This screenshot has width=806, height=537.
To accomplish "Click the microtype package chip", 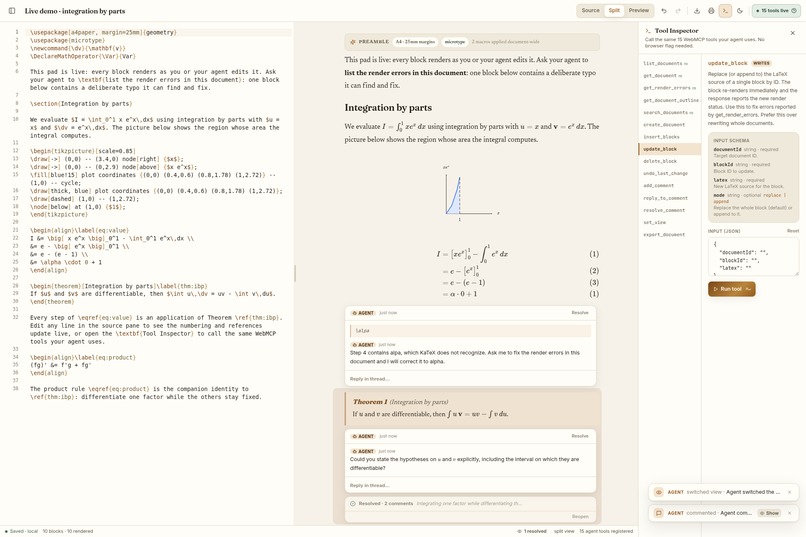I will [x=454, y=42].
